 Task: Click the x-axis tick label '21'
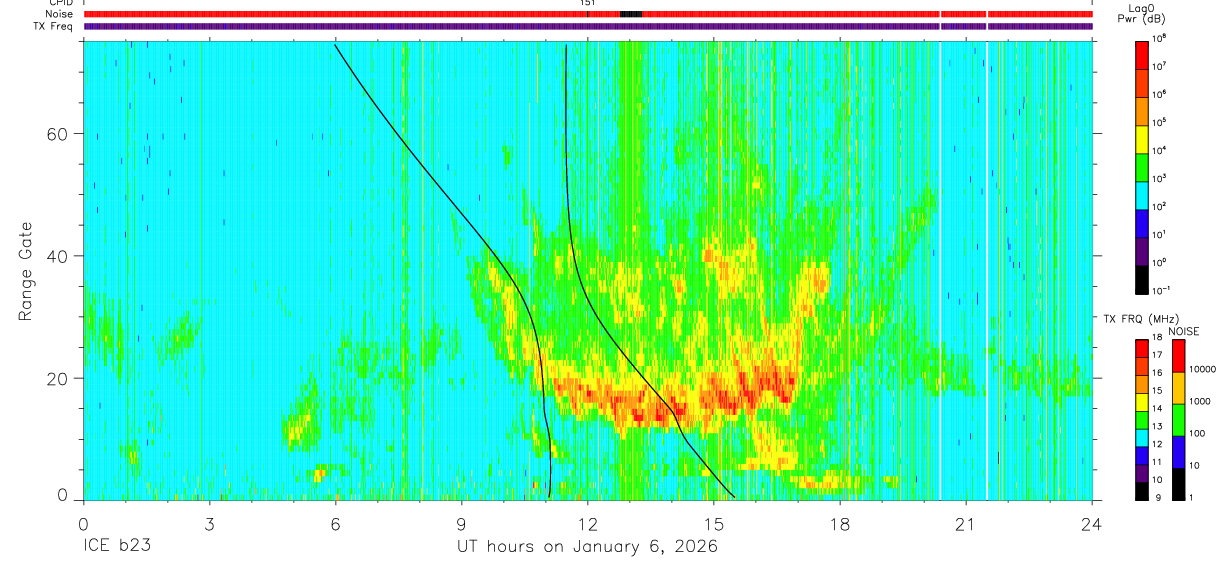[x=966, y=523]
